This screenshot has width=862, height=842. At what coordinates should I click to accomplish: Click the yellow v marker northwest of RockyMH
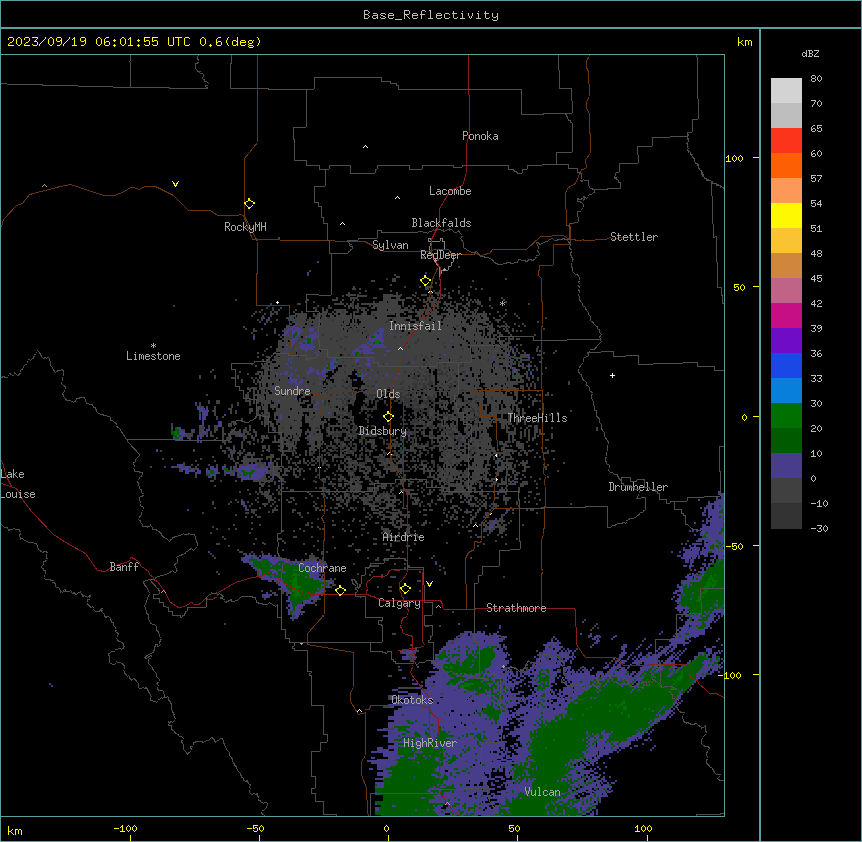175,184
